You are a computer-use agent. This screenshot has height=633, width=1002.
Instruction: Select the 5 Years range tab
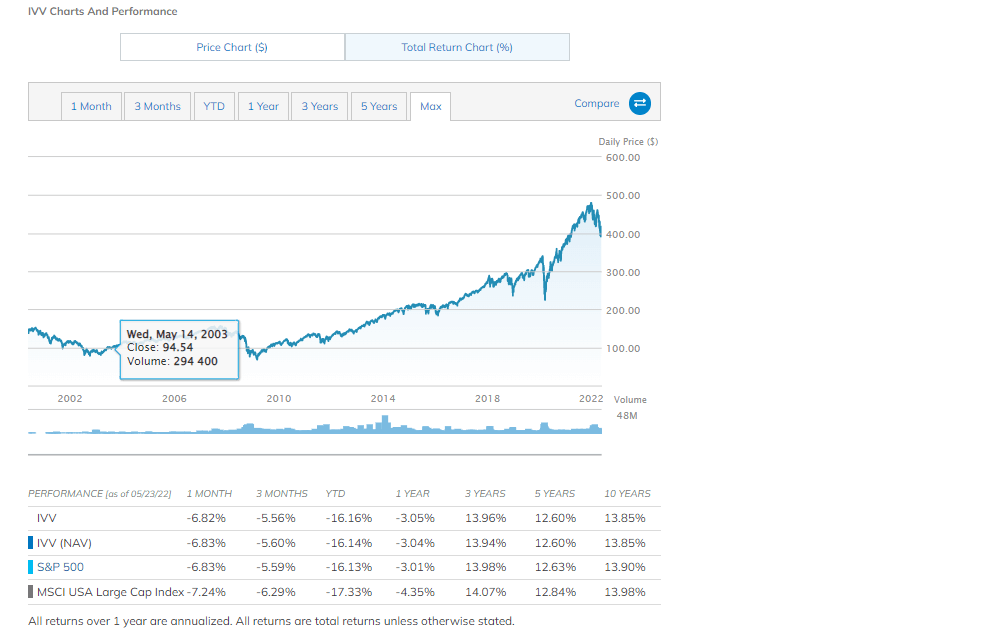coord(379,107)
